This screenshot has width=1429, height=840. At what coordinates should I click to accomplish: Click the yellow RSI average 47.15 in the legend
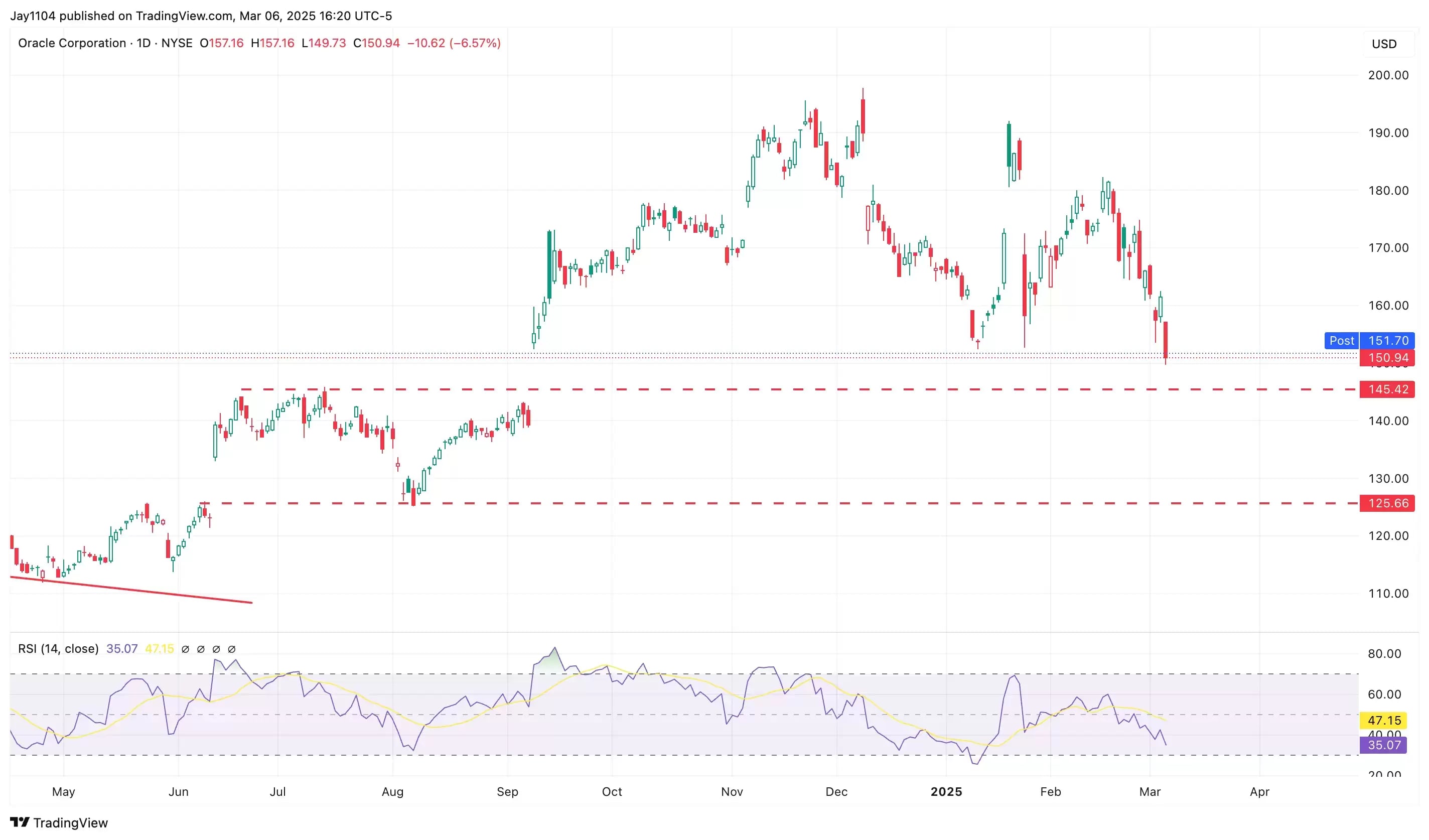click(x=160, y=648)
